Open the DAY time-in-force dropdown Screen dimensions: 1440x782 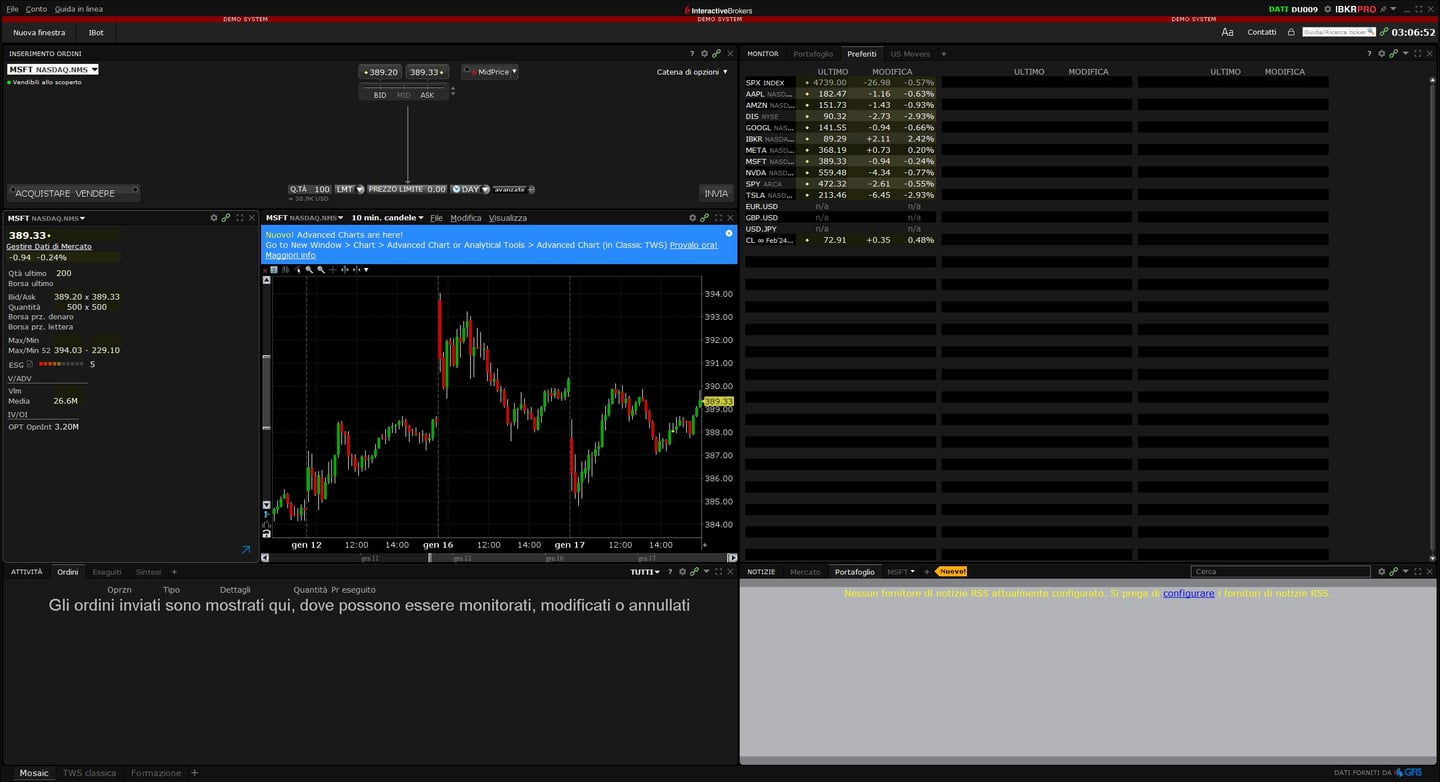472,189
